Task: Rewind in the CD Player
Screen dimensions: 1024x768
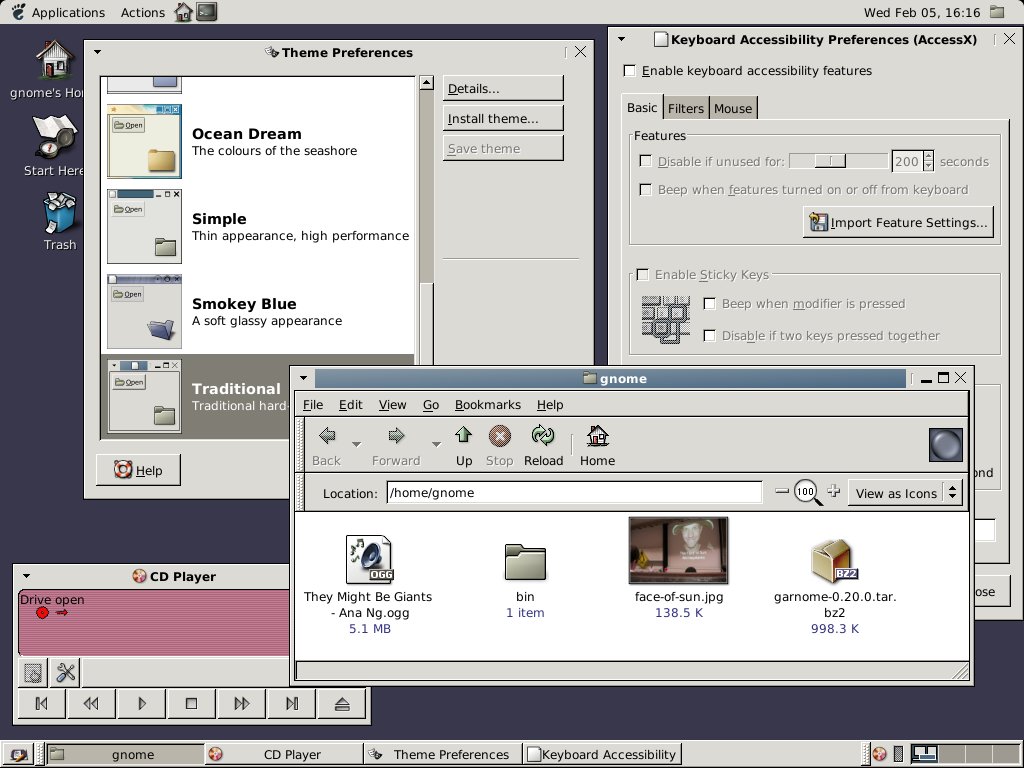Action: click(91, 703)
